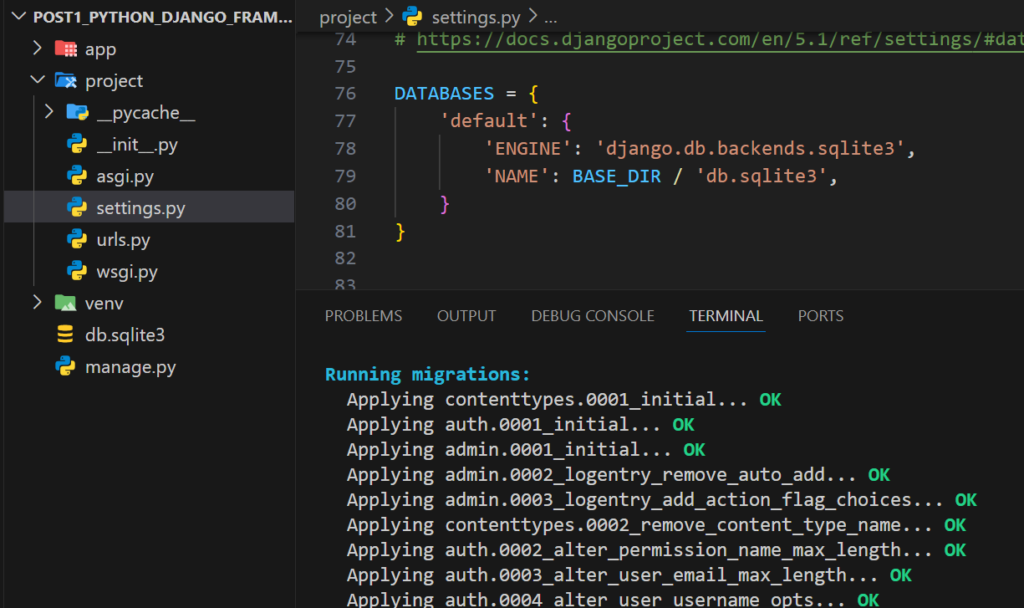Click the 'default' dictionary key
The image size is (1024, 608).
tap(488, 121)
